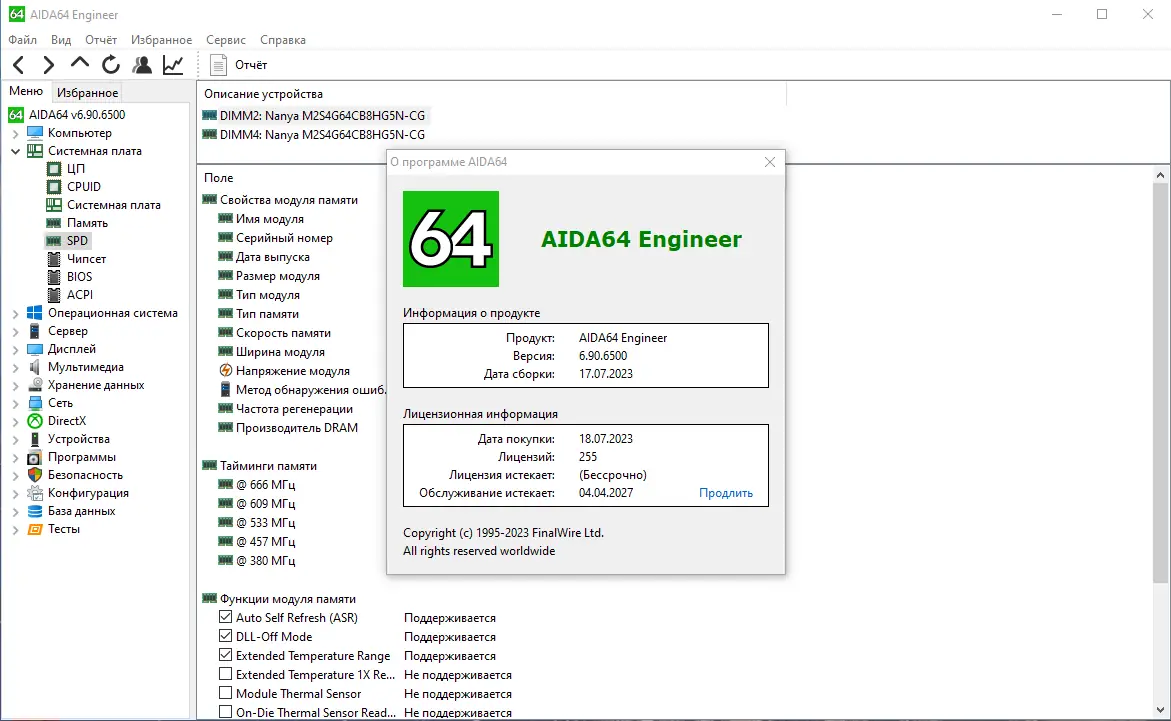Screen dimensions: 1171x721
Task: Expand the Конфигурация tree node
Action: point(16,493)
